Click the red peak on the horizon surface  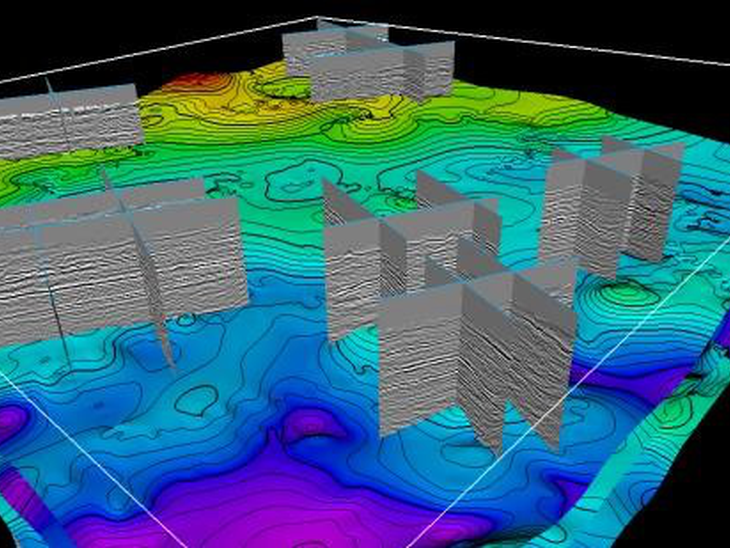coord(198,82)
